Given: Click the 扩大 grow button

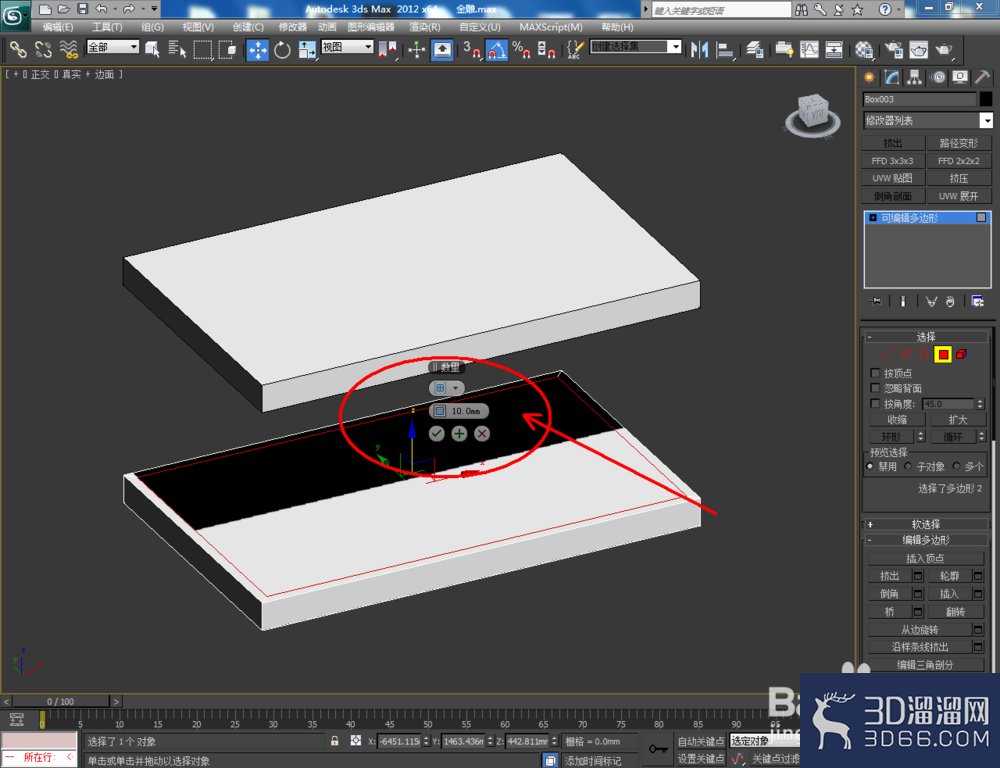Looking at the screenshot, I should (958, 420).
